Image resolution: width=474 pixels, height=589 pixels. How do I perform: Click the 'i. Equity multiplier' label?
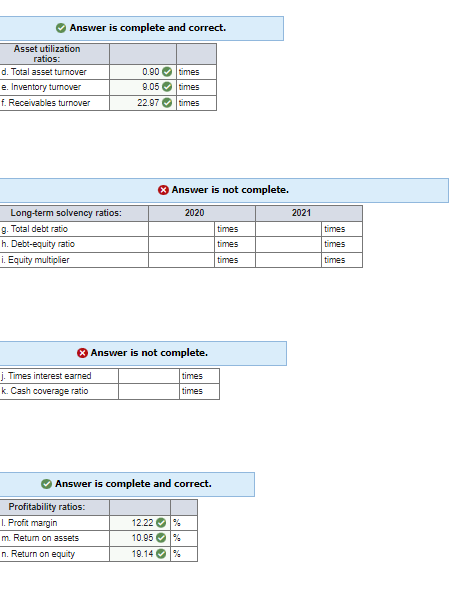(35, 260)
